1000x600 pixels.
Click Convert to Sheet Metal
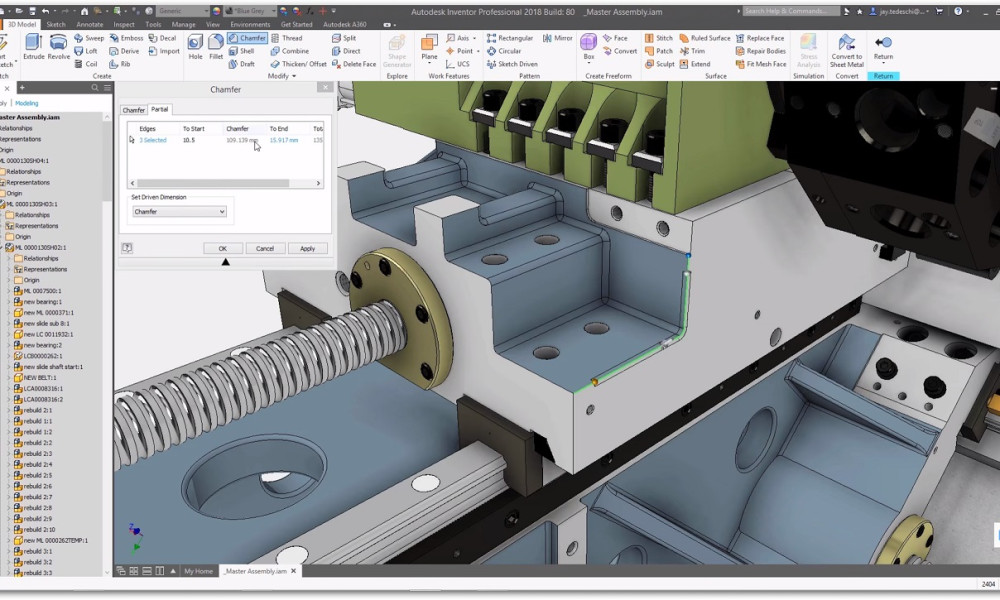pos(846,51)
